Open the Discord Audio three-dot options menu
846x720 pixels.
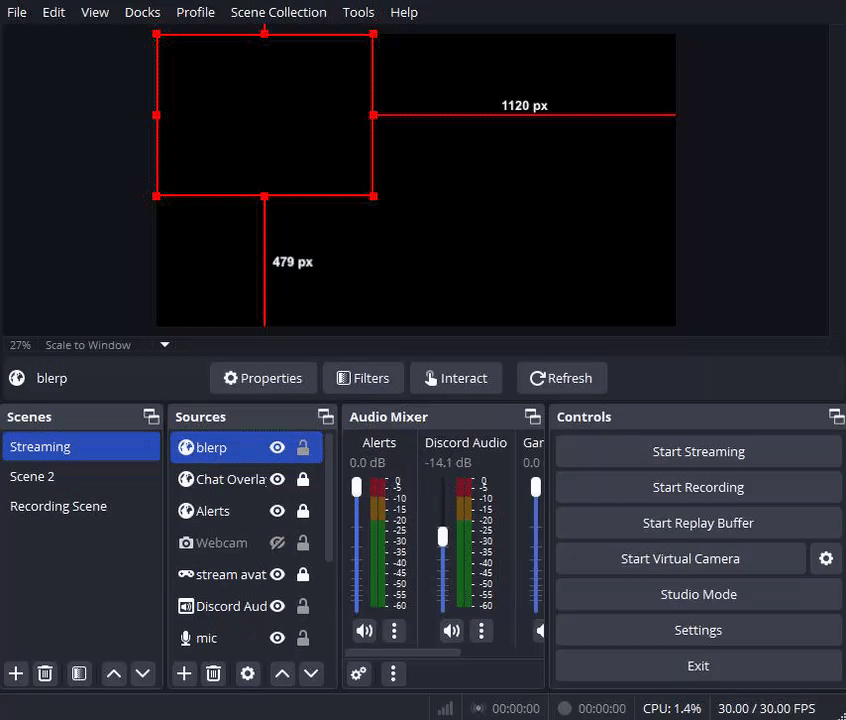[481, 630]
